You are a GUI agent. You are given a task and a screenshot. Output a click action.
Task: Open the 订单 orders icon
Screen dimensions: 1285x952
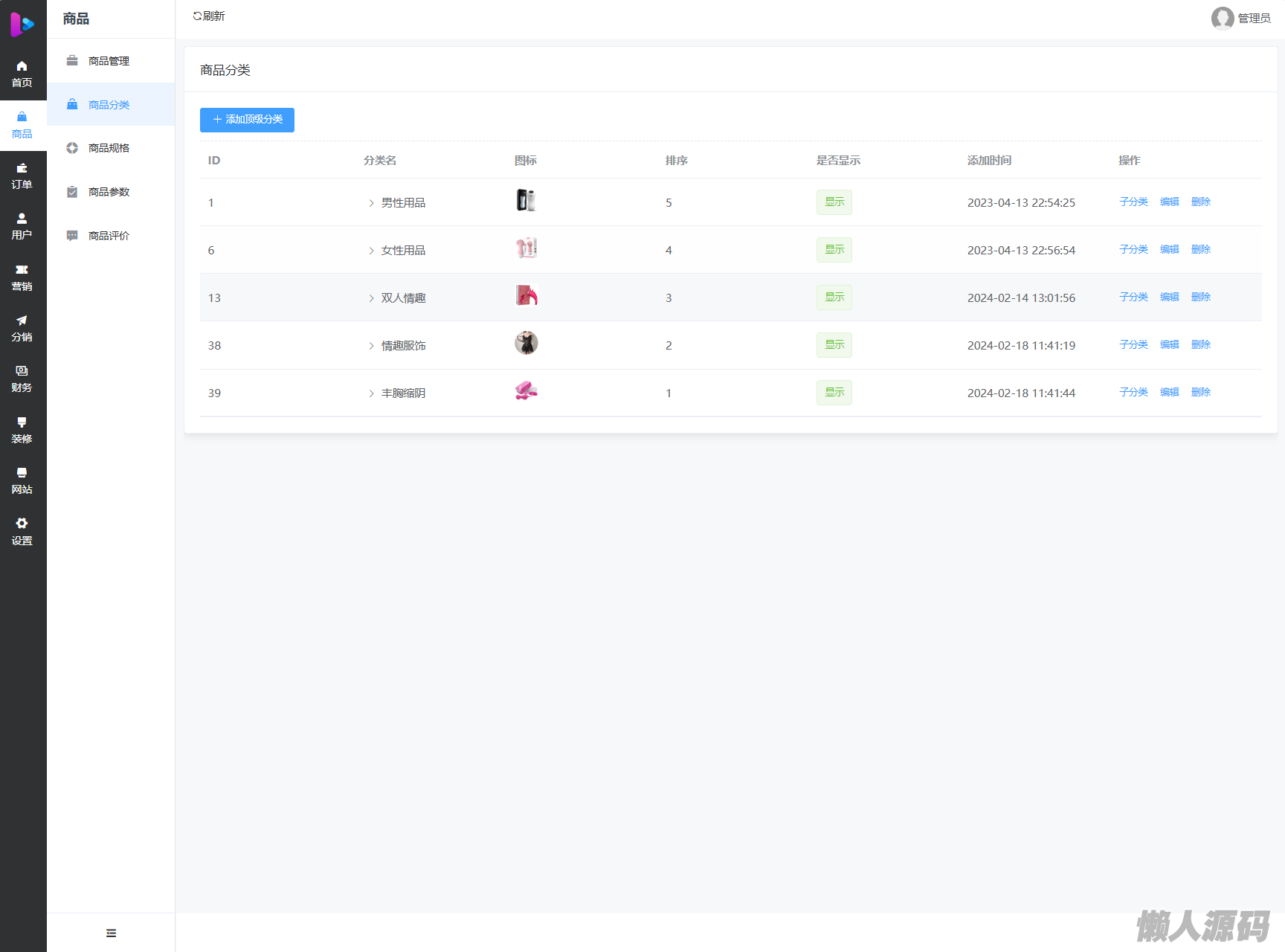[x=22, y=168]
